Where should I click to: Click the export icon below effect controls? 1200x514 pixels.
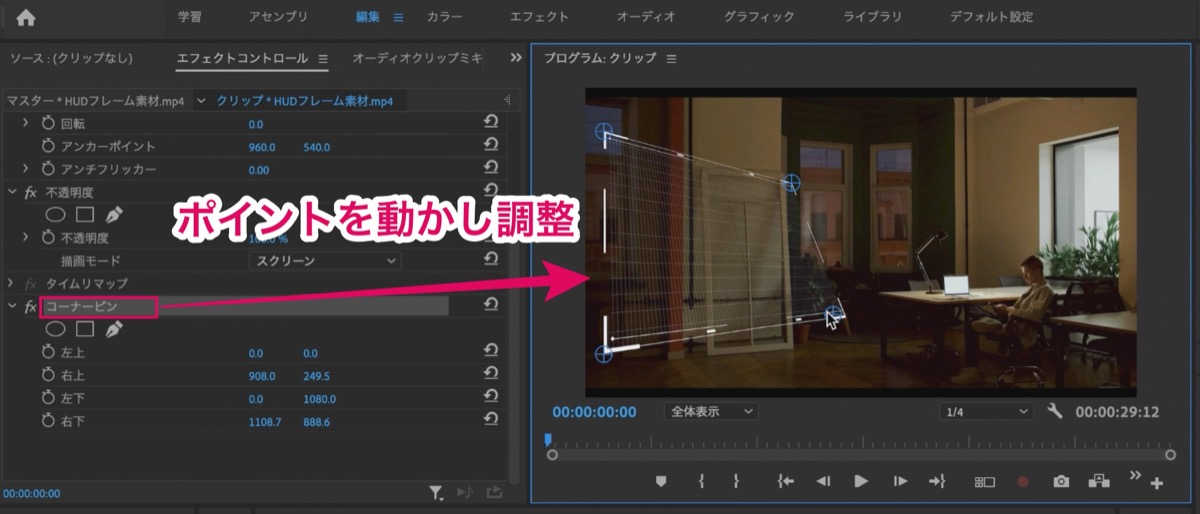pyautogui.click(x=494, y=492)
